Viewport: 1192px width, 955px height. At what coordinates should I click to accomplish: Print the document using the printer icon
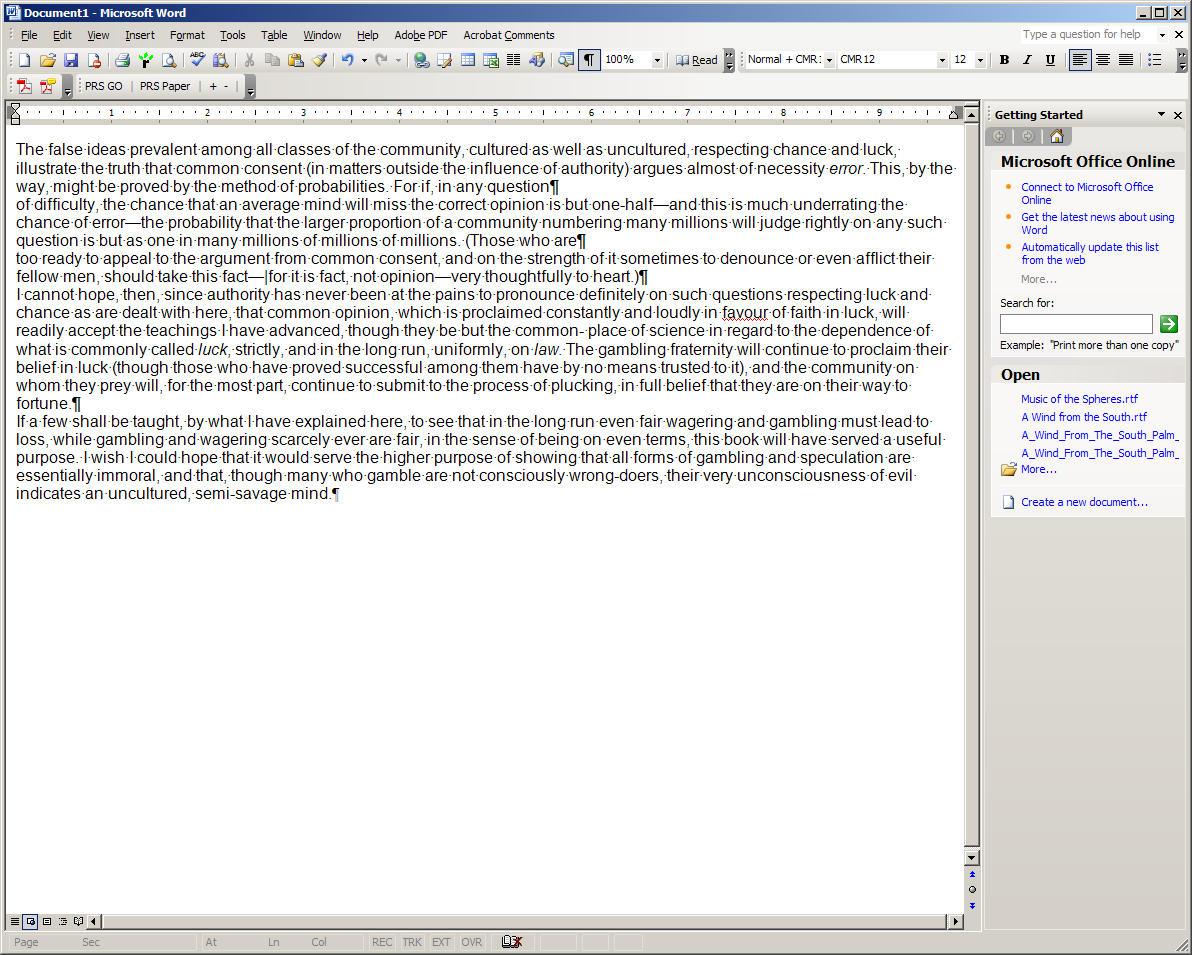tap(122, 60)
